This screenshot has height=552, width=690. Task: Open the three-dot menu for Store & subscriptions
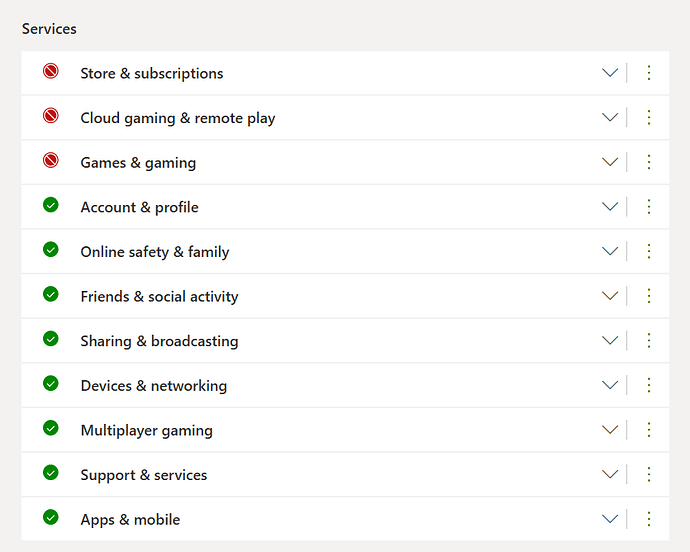[x=648, y=73]
